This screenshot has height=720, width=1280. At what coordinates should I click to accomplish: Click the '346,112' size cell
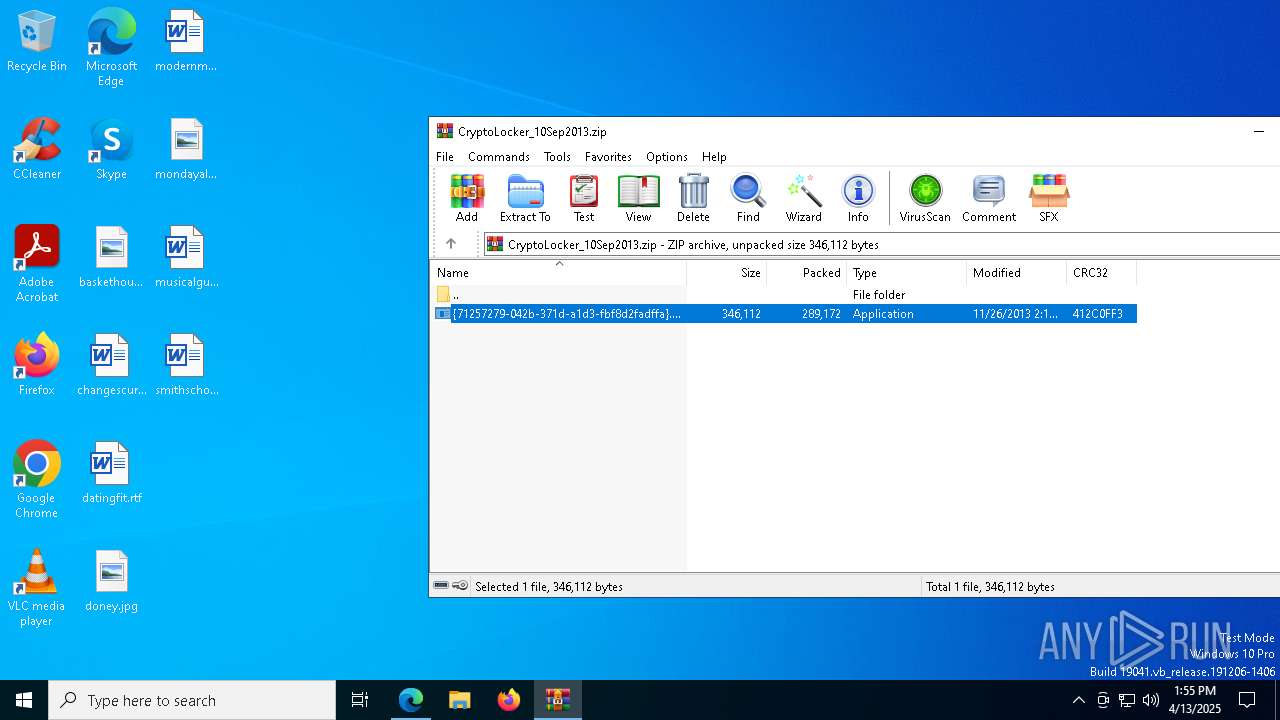[741, 314]
